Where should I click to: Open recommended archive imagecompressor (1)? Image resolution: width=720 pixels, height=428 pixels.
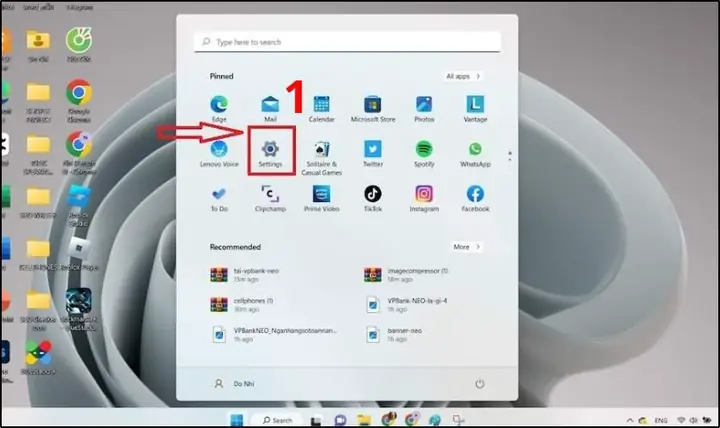point(406,275)
